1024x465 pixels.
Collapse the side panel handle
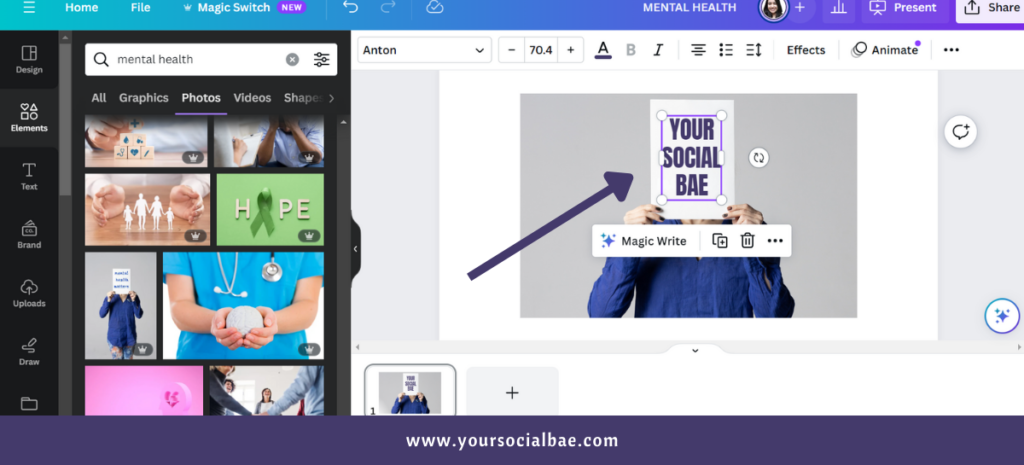[355, 249]
